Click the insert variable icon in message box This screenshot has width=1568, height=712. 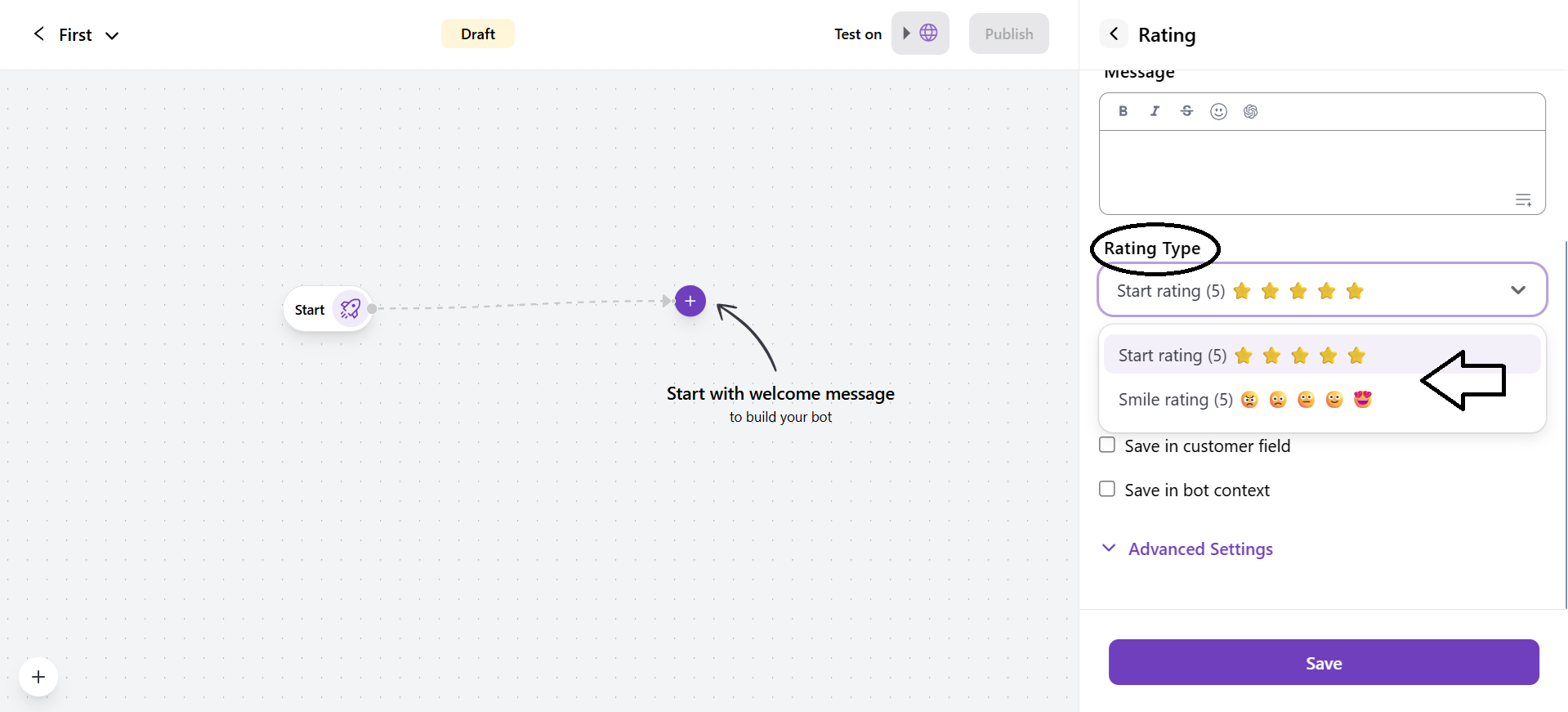tap(1523, 200)
